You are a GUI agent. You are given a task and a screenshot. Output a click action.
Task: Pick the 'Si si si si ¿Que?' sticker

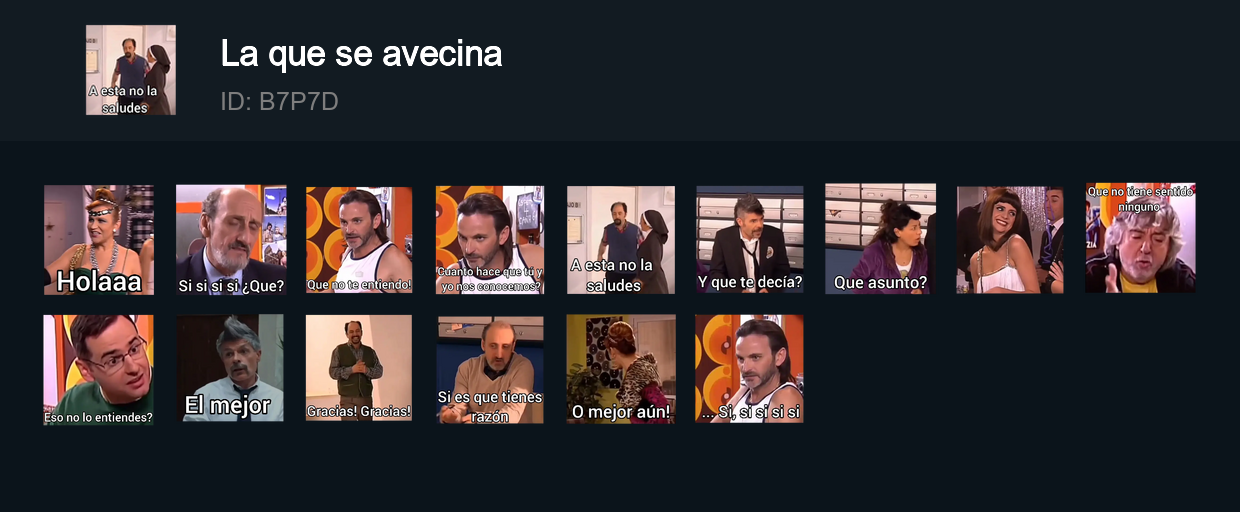(x=231, y=240)
